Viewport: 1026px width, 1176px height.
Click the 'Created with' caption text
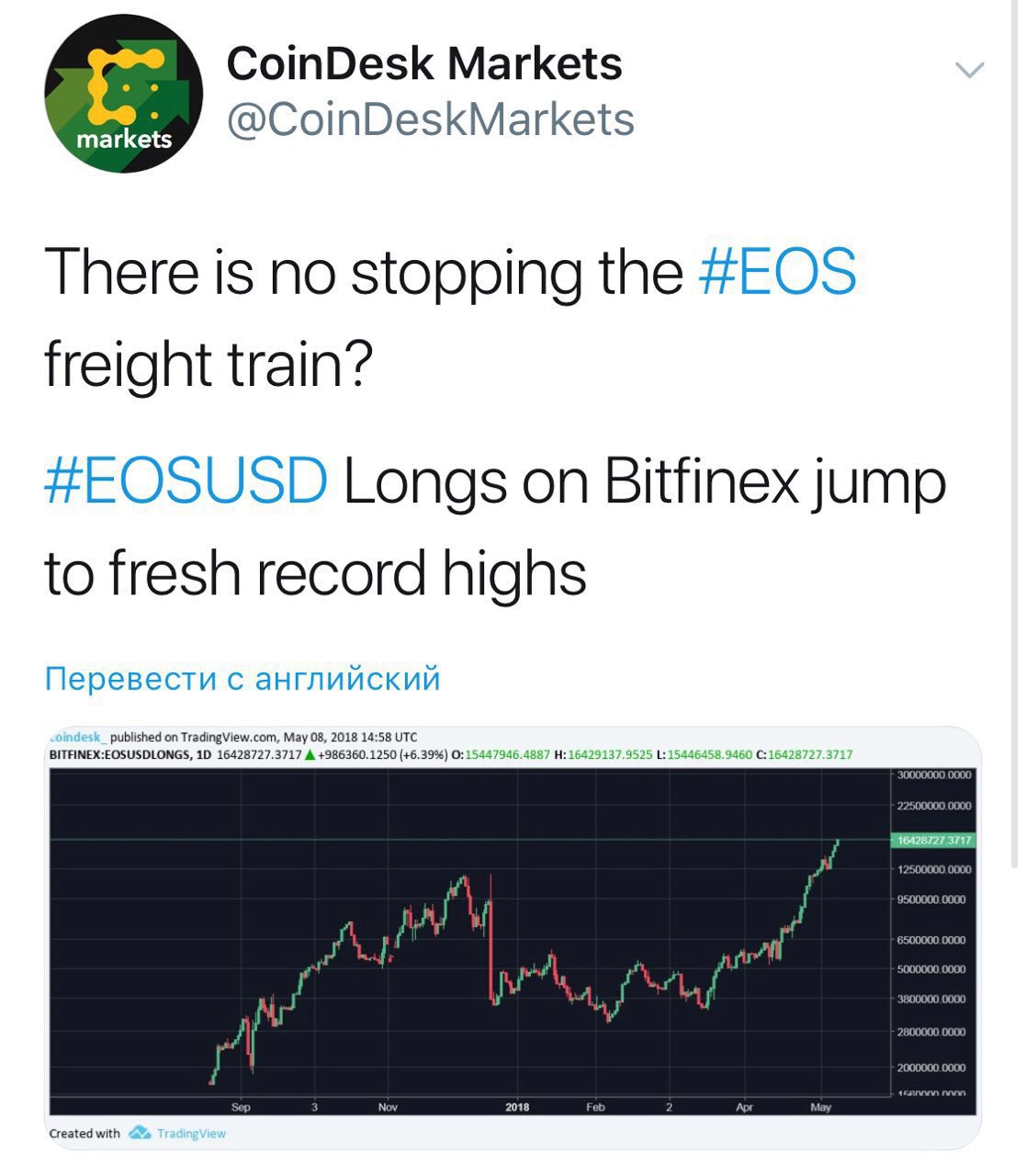85,1134
